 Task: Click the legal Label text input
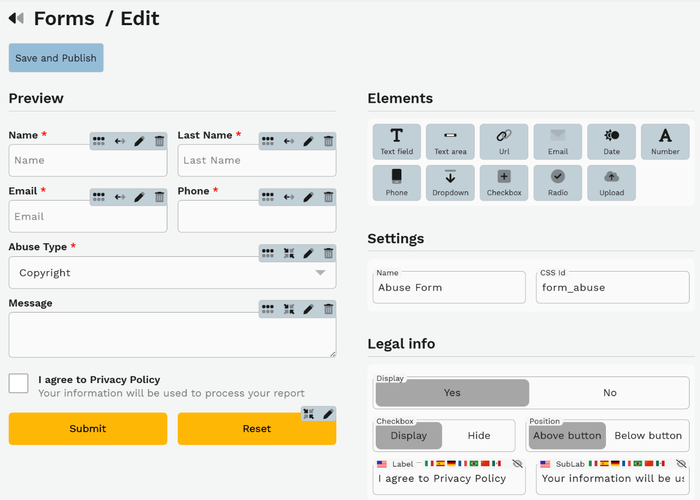[x=449, y=479]
